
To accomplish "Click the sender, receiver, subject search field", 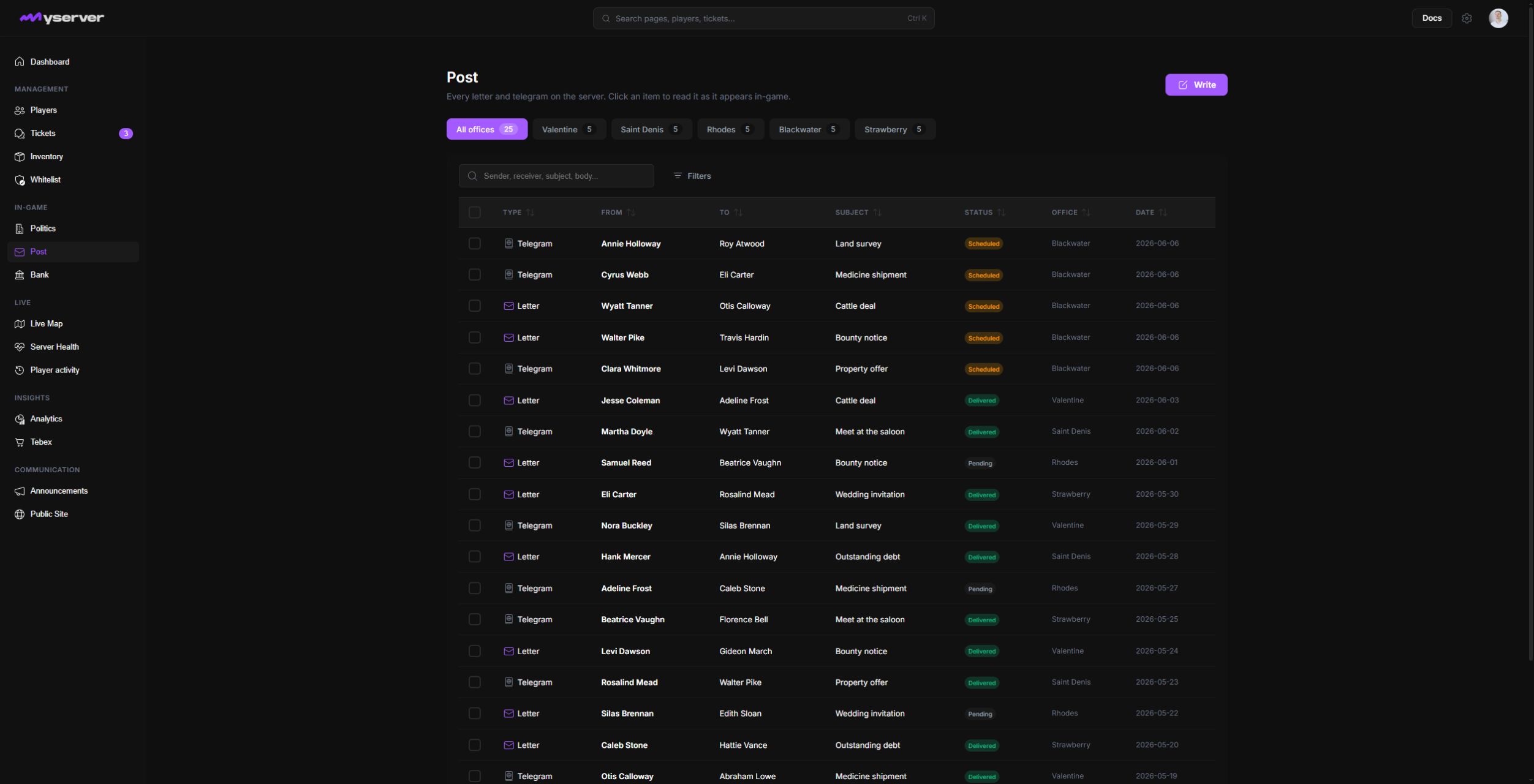I will (556, 176).
